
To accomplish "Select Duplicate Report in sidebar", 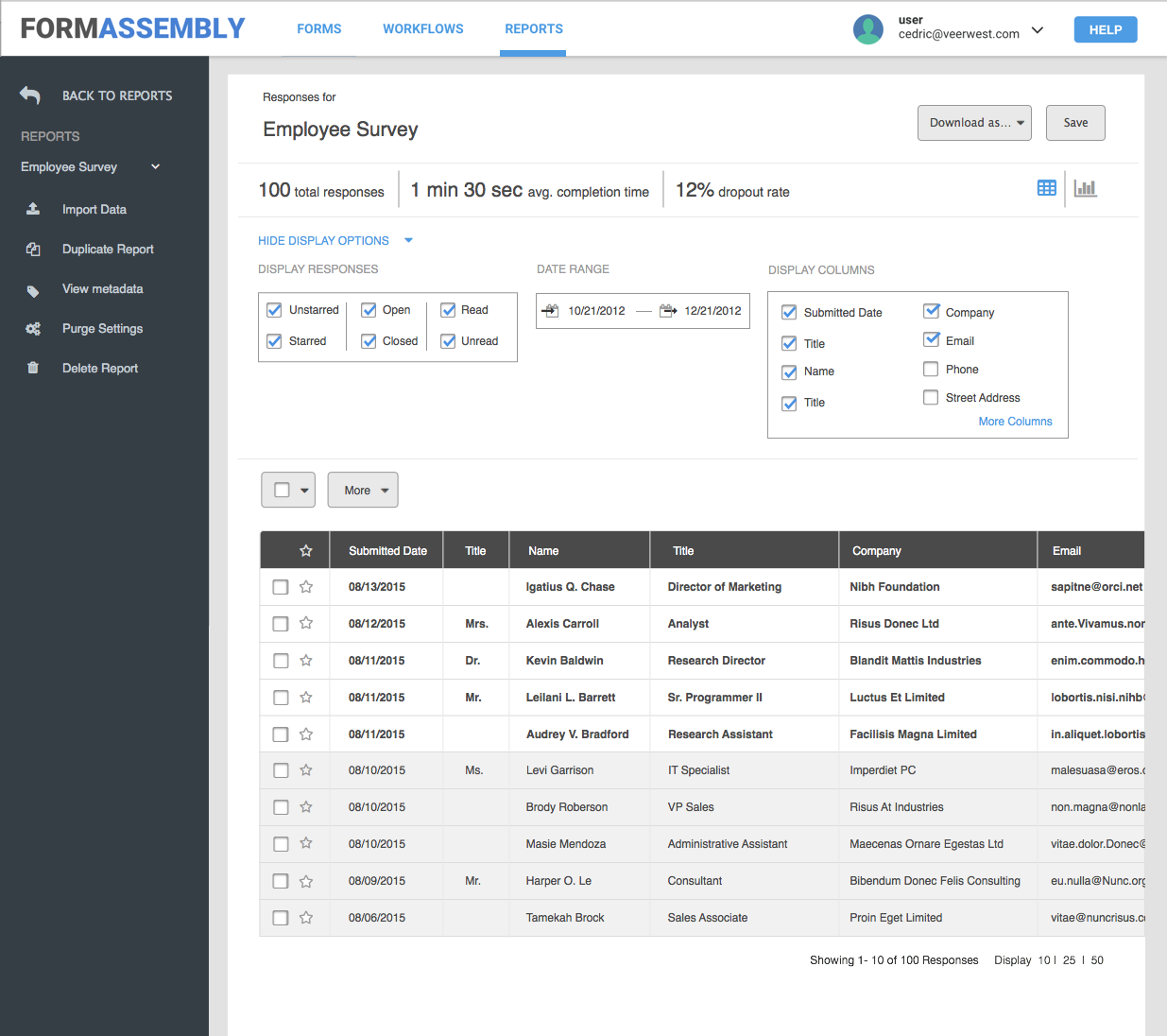I will [108, 250].
